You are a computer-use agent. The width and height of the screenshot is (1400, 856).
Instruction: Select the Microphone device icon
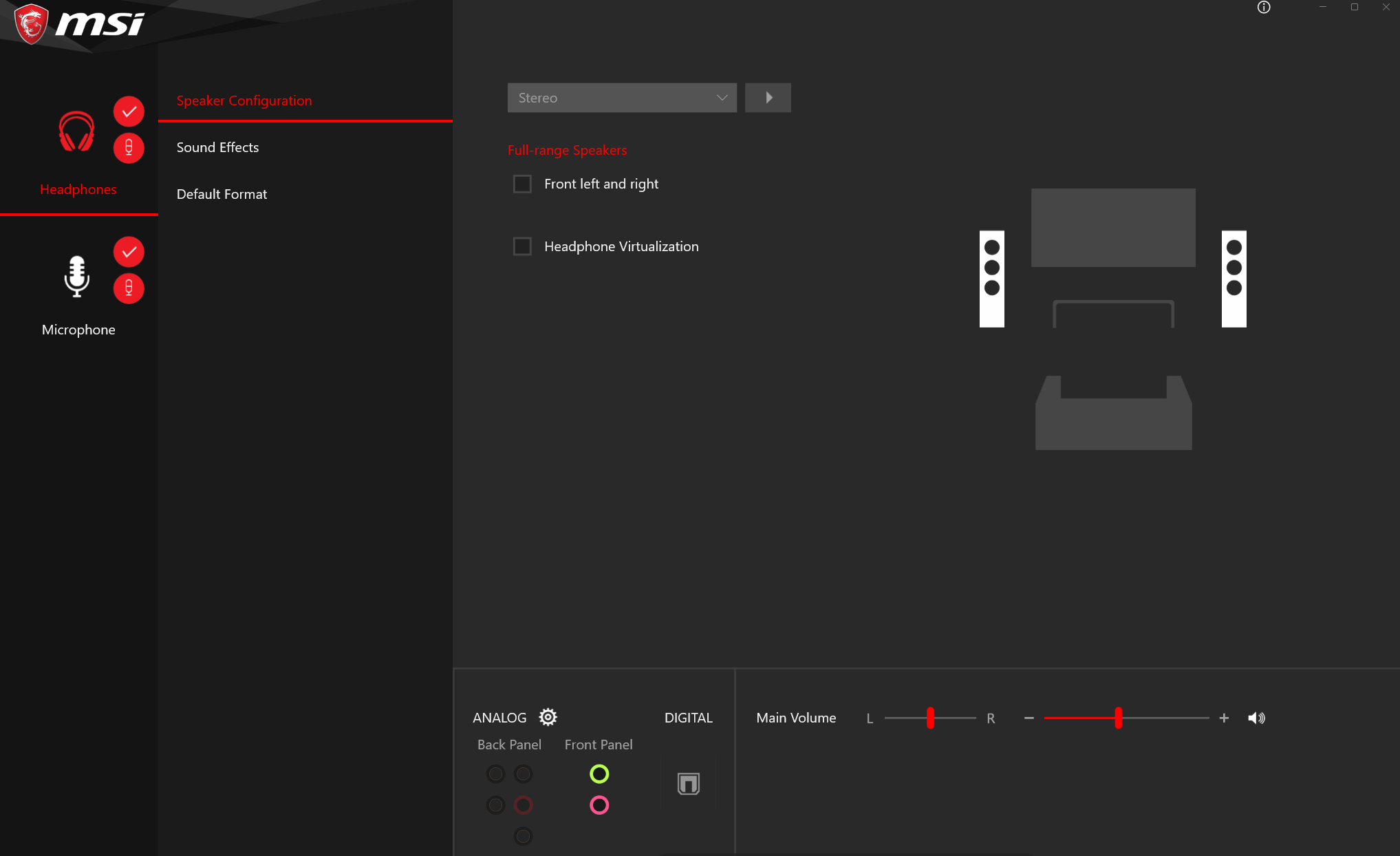pyautogui.click(x=76, y=276)
